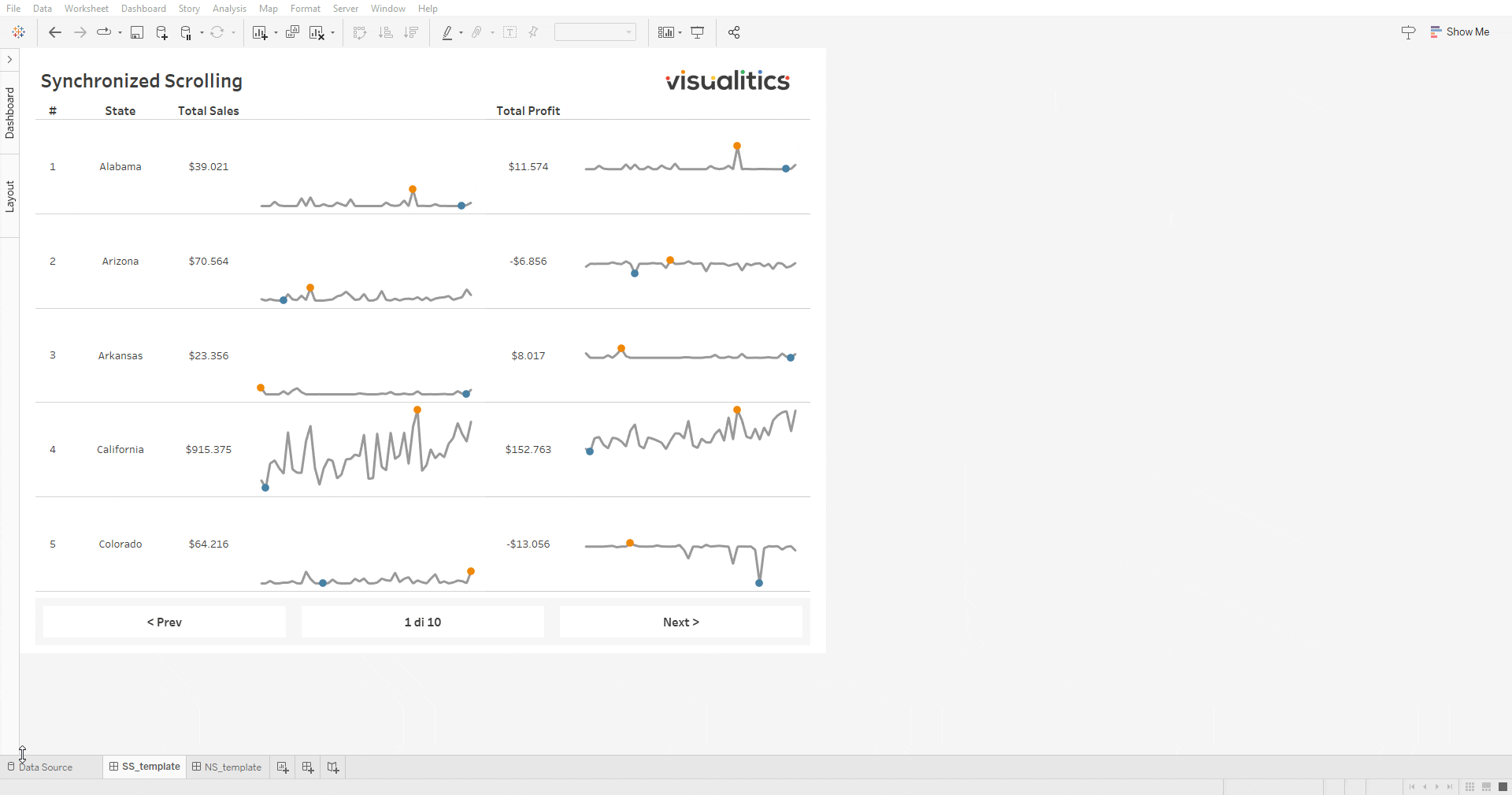The image size is (1512, 795).
Task: Open the Help menu
Action: (x=428, y=9)
